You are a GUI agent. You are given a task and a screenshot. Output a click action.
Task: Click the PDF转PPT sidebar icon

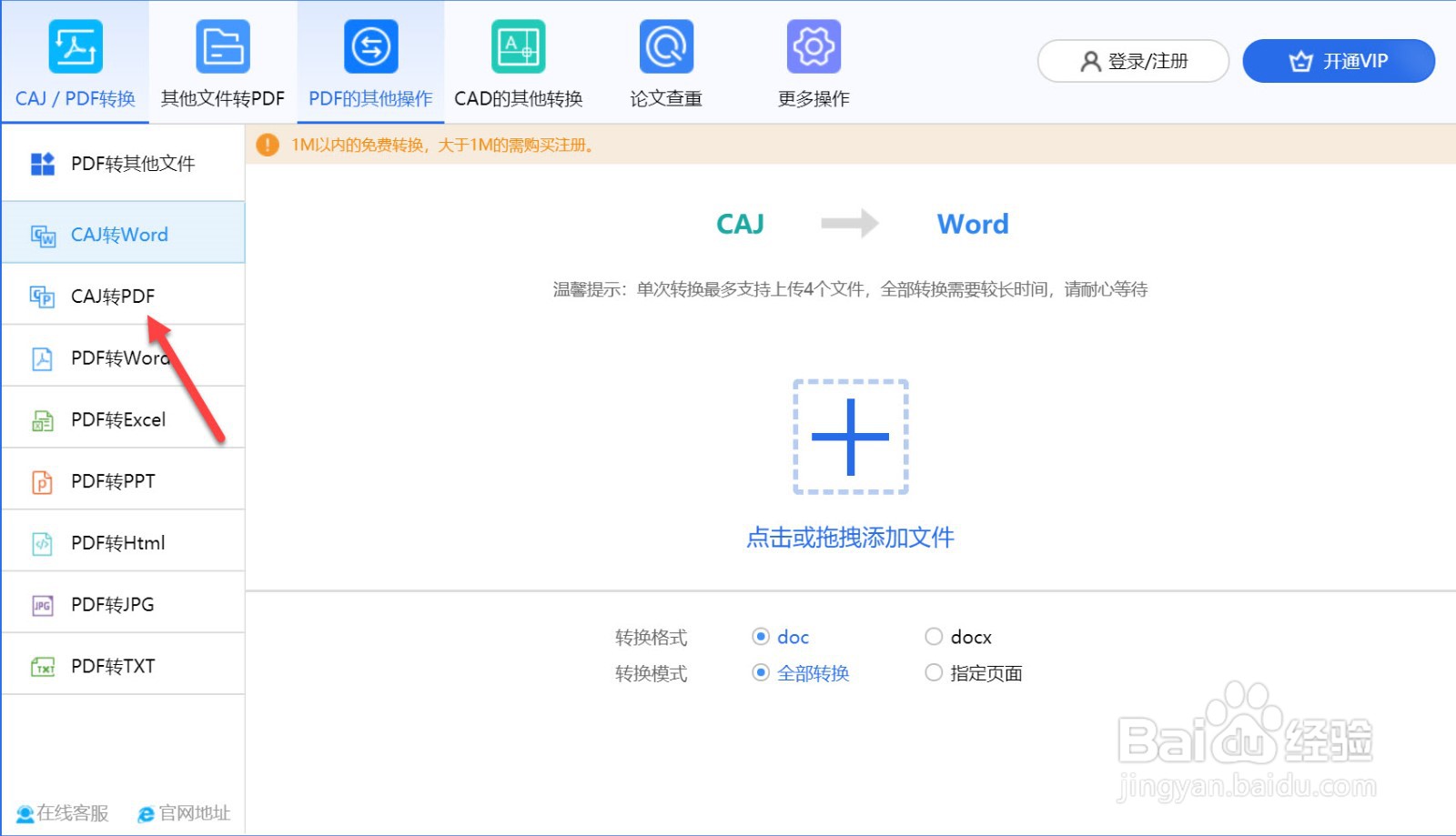(43, 482)
